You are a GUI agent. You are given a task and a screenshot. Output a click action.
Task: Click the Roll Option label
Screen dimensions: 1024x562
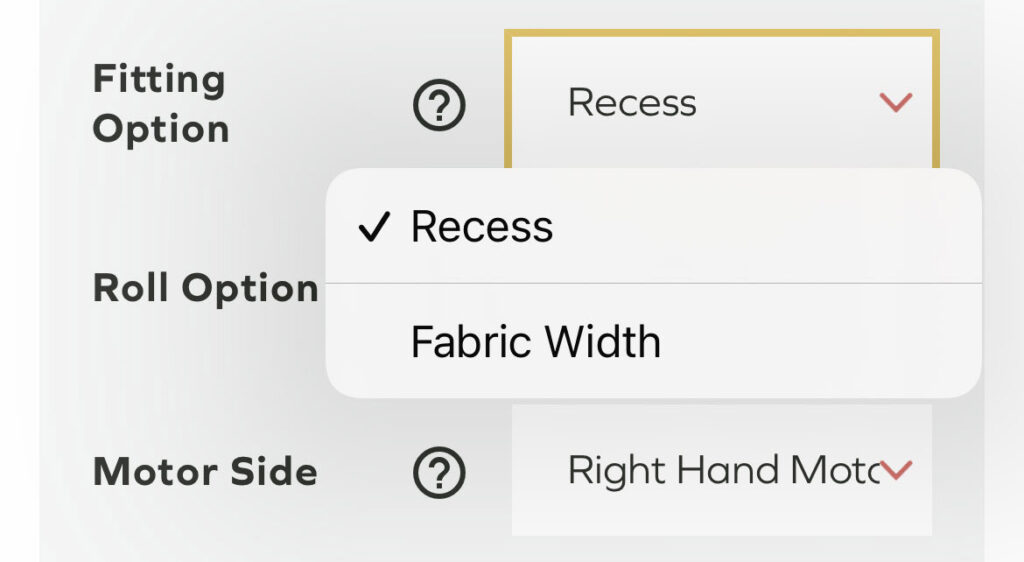[205, 289]
